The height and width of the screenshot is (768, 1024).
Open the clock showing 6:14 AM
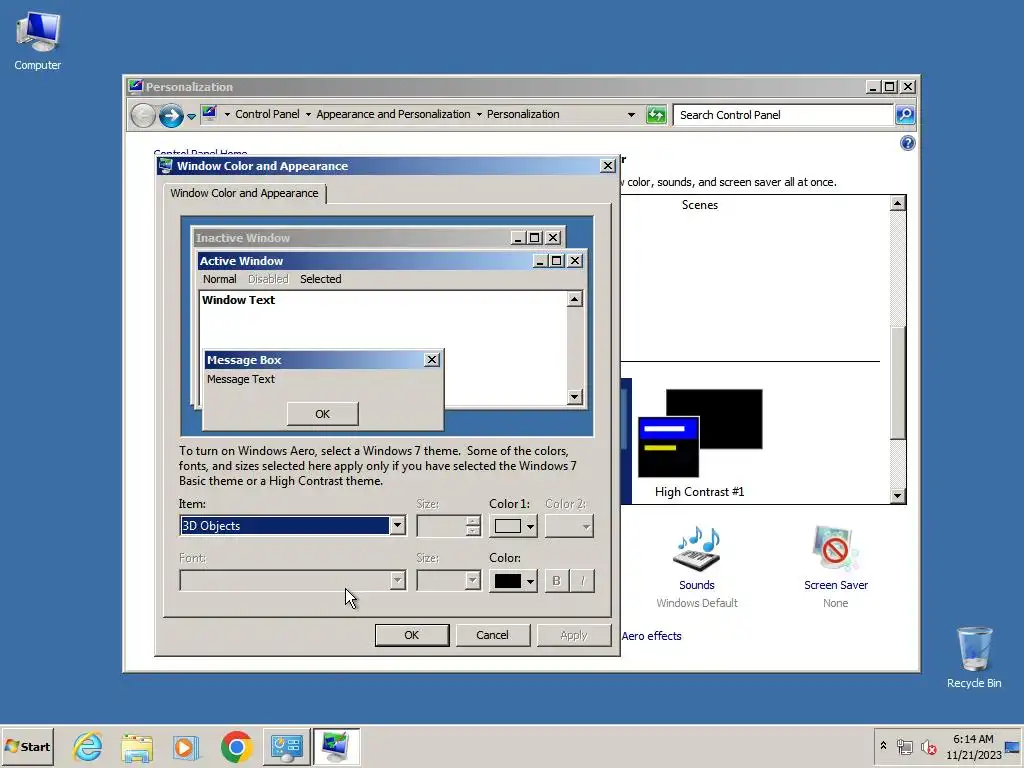tap(973, 746)
